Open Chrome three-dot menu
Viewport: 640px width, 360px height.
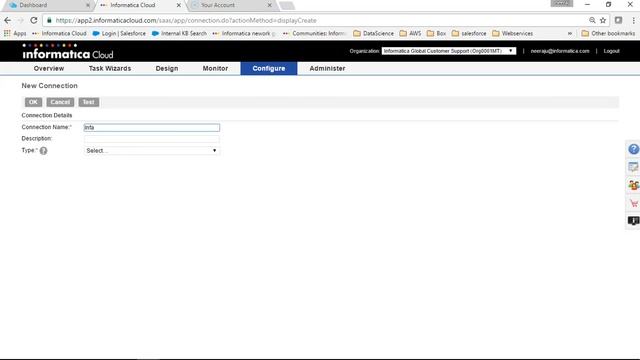pyautogui.click(x=633, y=20)
